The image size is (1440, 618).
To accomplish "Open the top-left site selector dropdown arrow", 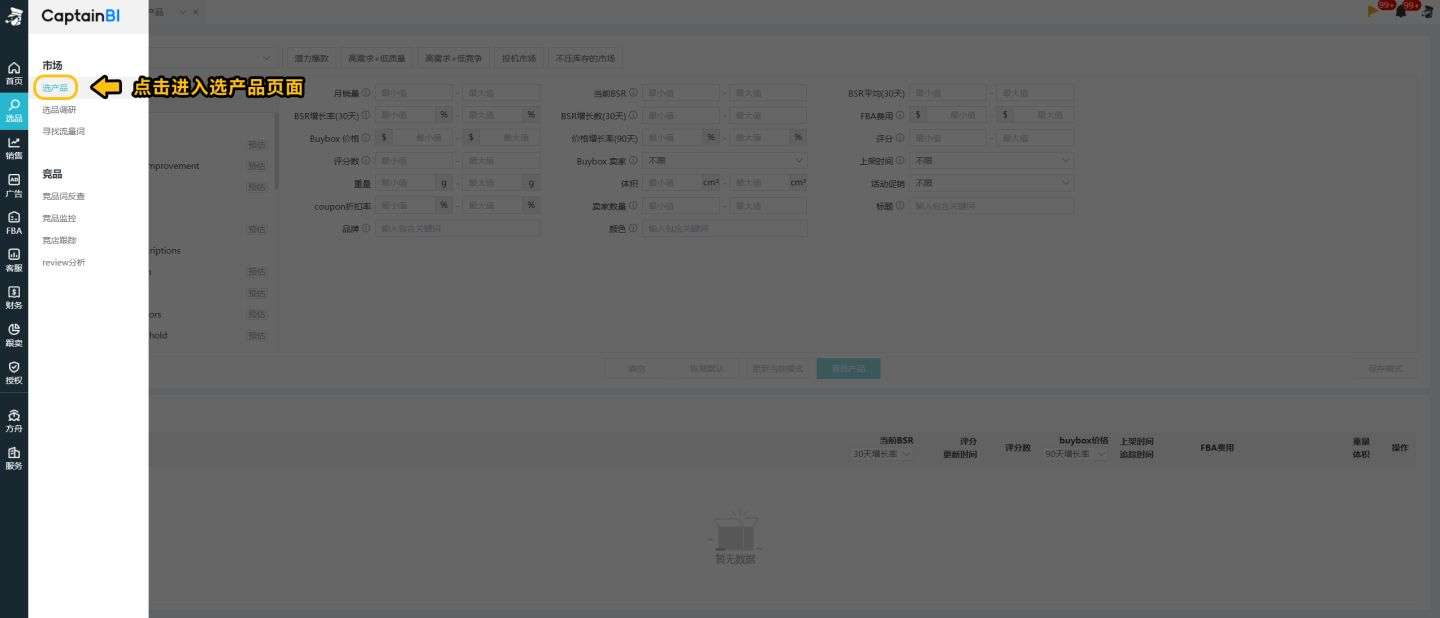I will pyautogui.click(x=266, y=58).
